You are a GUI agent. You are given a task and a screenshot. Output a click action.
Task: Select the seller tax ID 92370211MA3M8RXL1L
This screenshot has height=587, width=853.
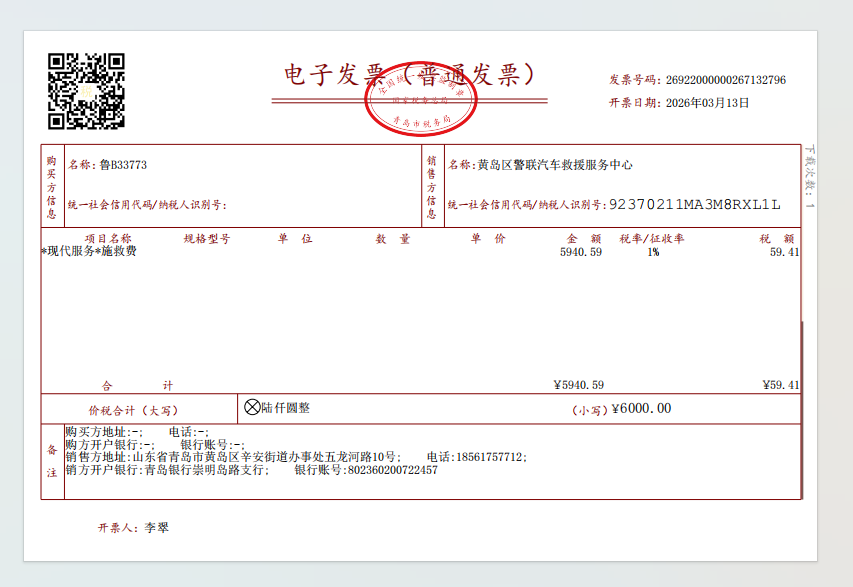pyautogui.click(x=693, y=205)
